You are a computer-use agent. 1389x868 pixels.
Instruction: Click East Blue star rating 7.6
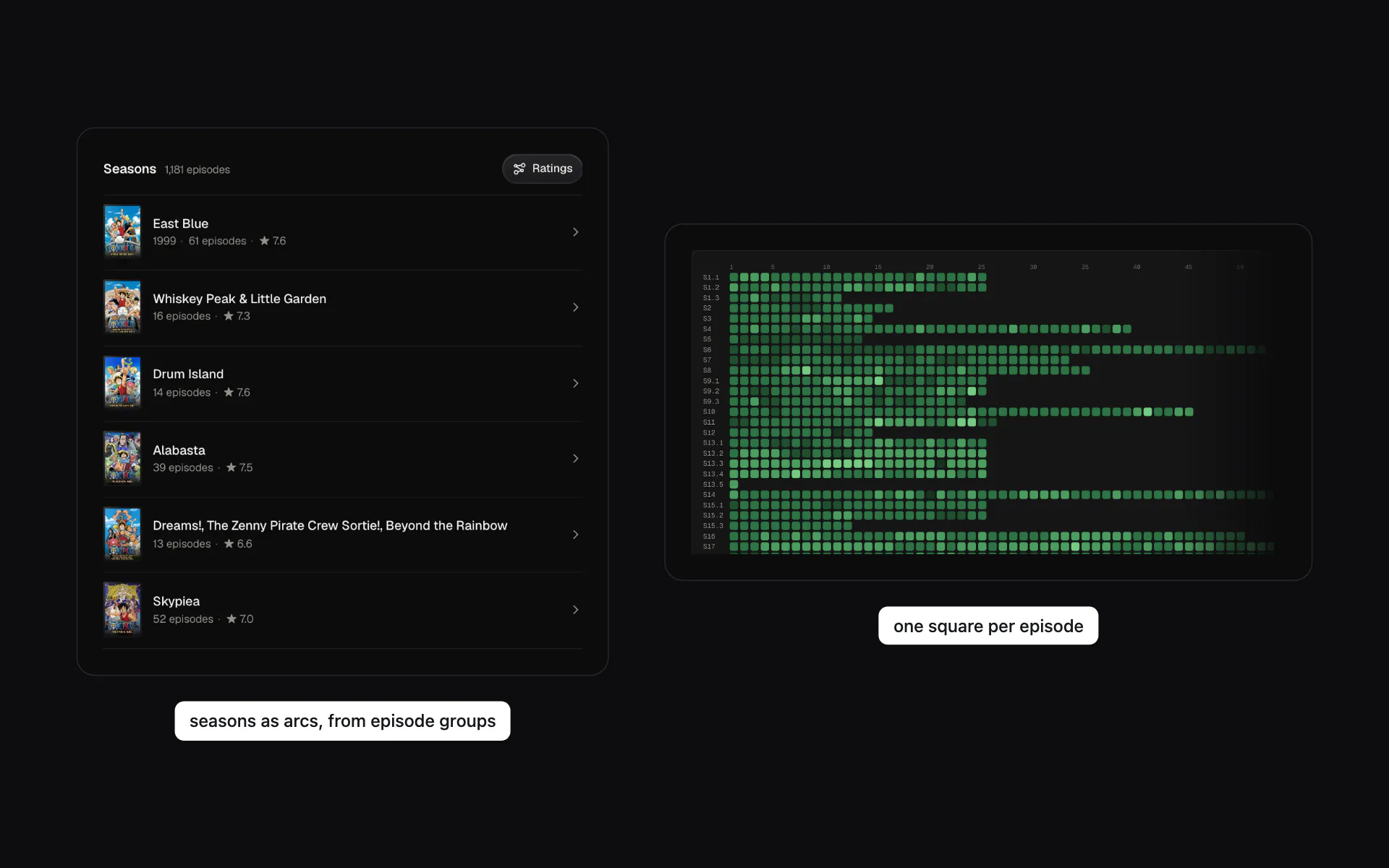pyautogui.click(x=273, y=241)
